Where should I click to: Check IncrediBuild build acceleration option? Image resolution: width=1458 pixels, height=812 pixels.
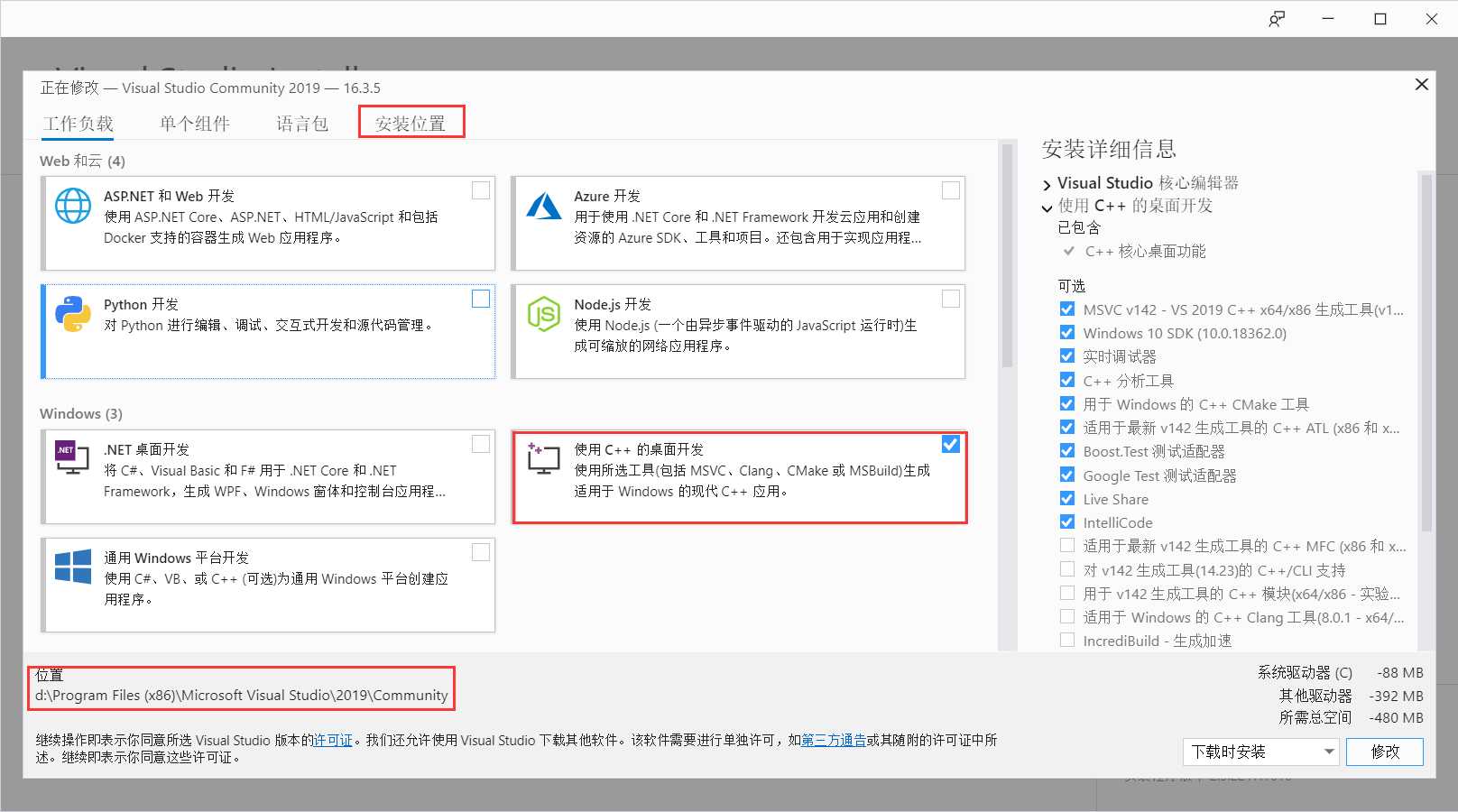pos(1067,640)
